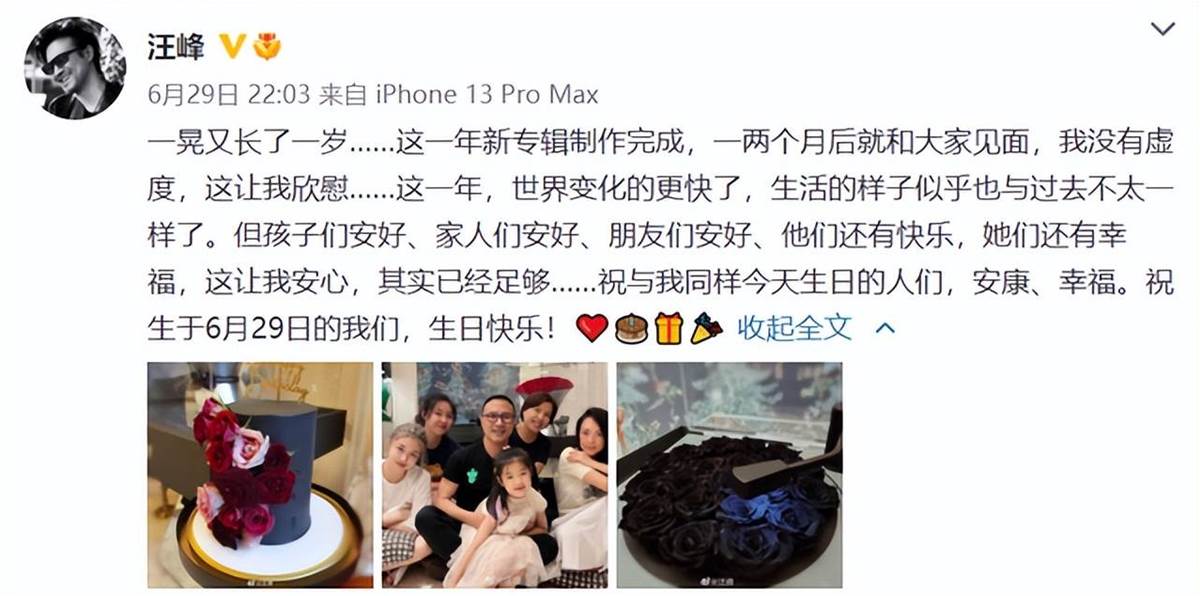Open 汪峰's profile avatar
The image size is (1200, 596).
coord(75,67)
